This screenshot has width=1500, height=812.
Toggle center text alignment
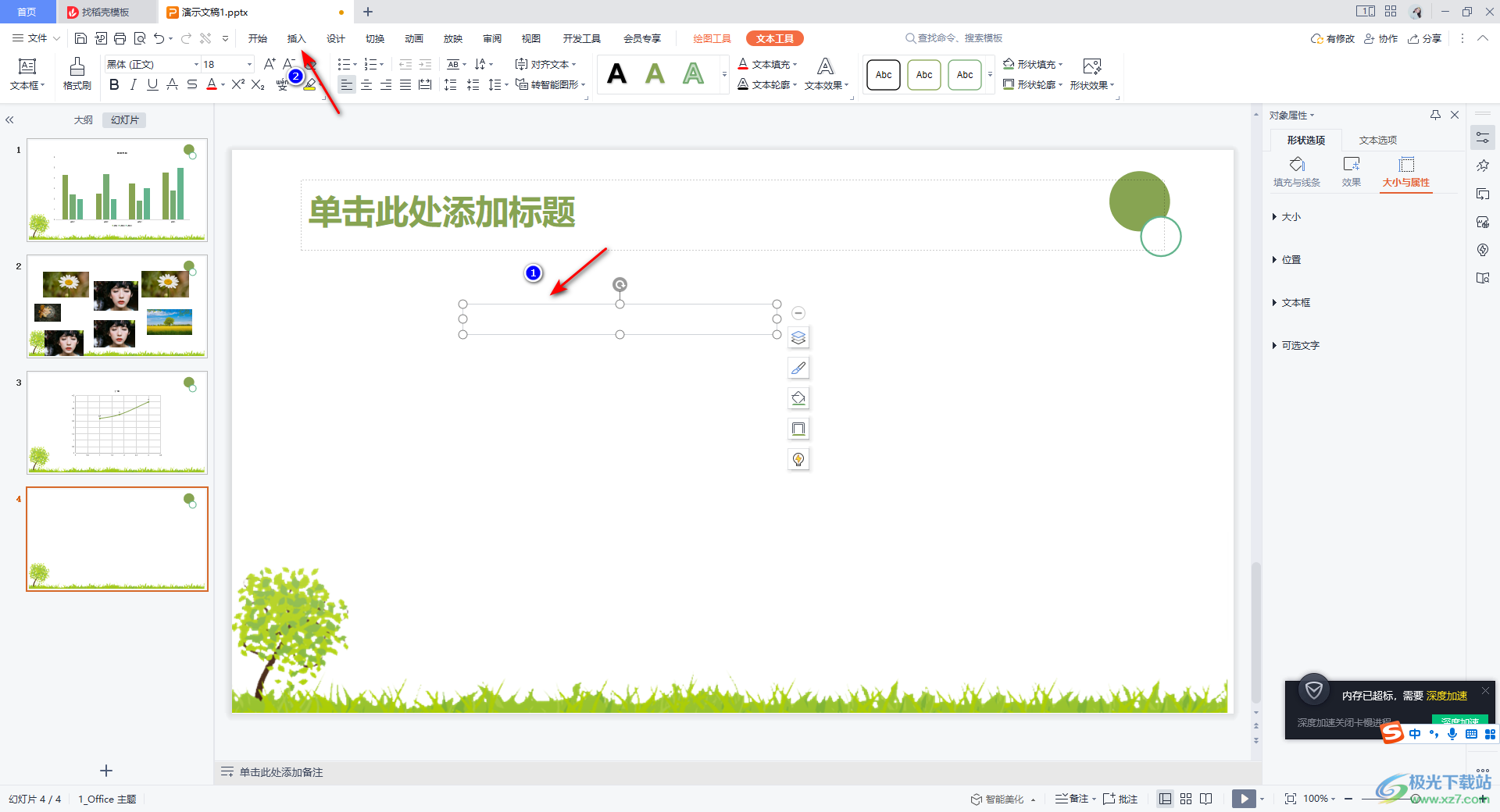[366, 84]
